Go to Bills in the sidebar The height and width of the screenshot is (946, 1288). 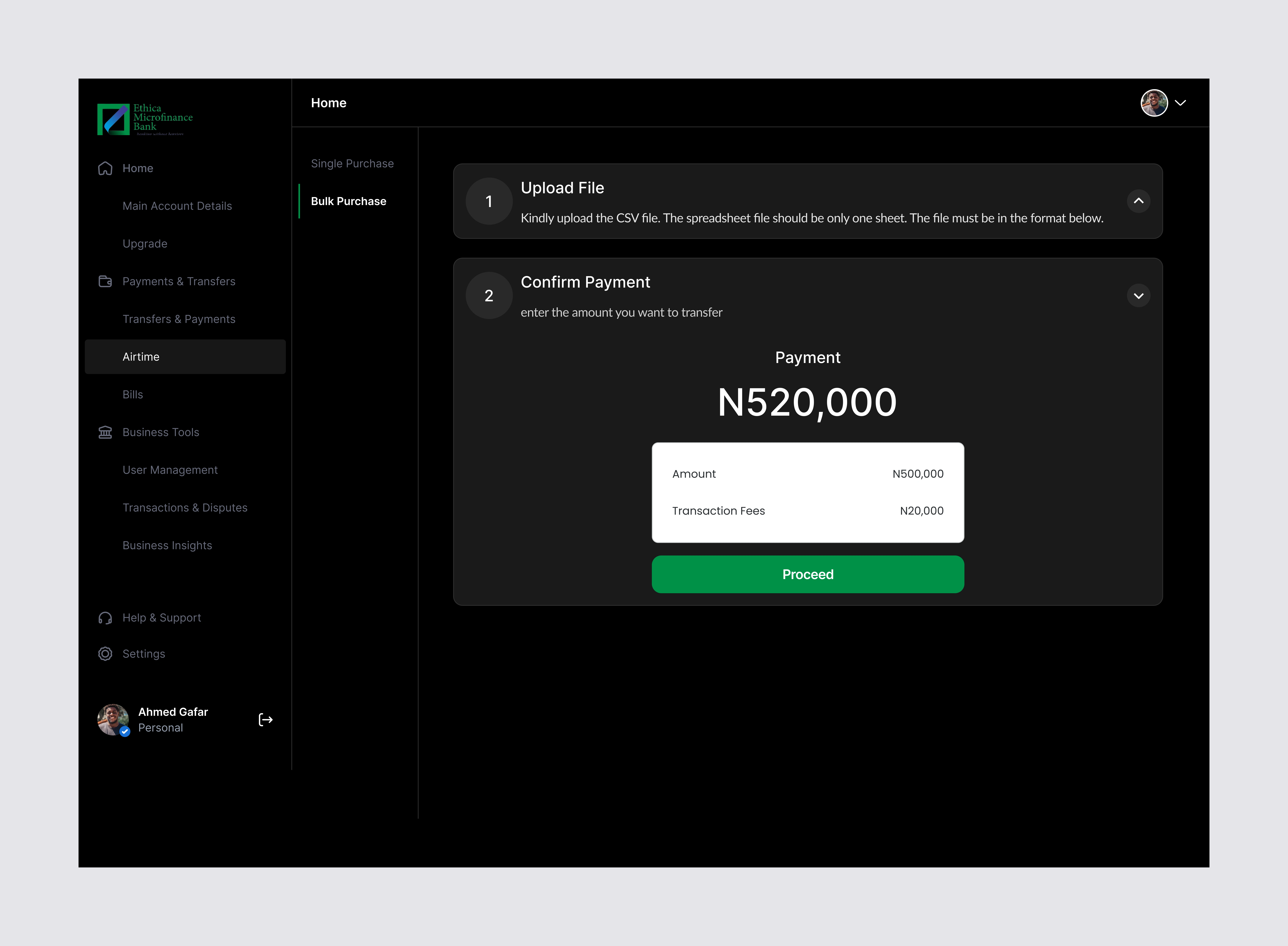pos(133,395)
